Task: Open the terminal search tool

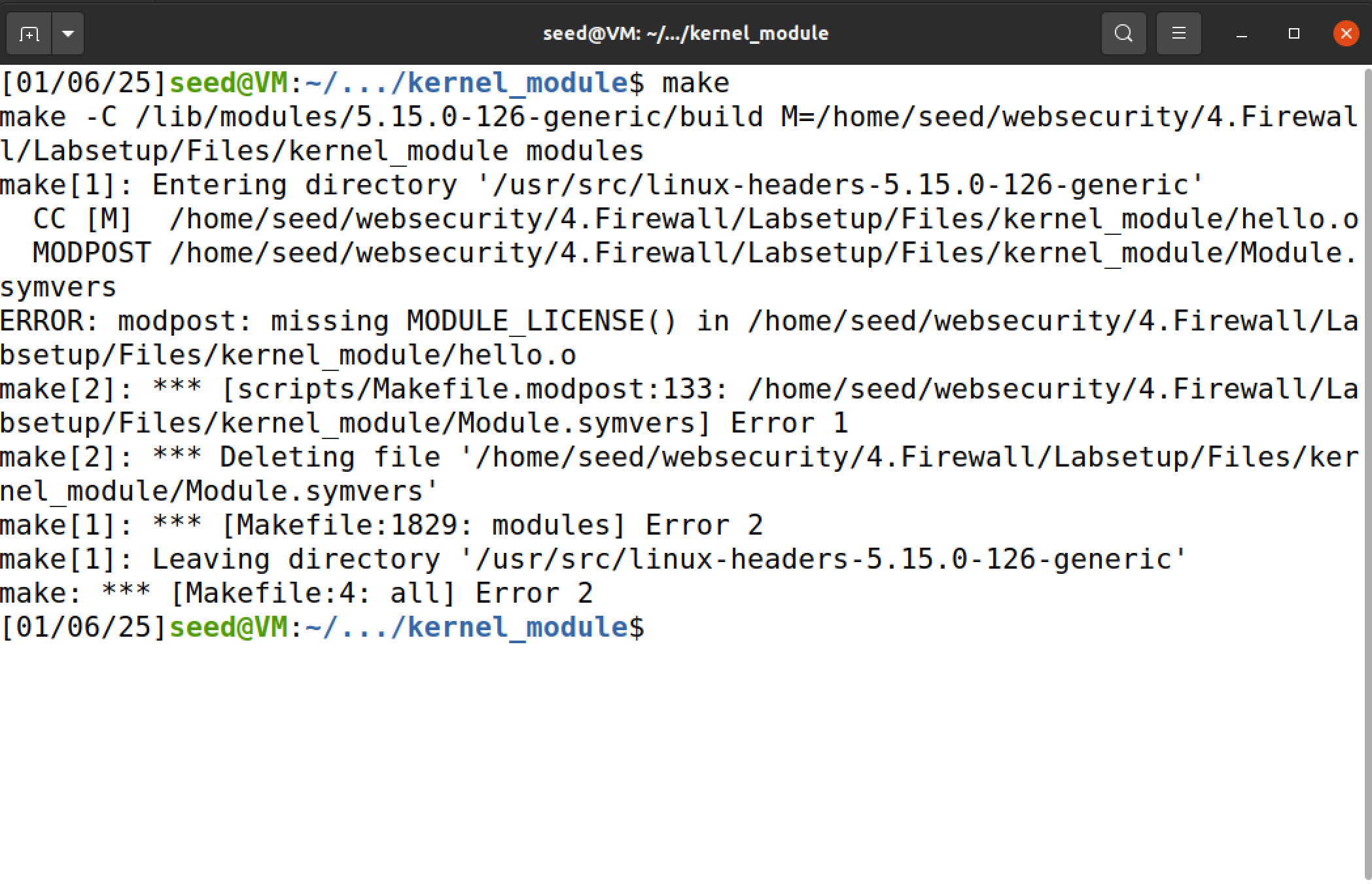Action: pos(1123,33)
